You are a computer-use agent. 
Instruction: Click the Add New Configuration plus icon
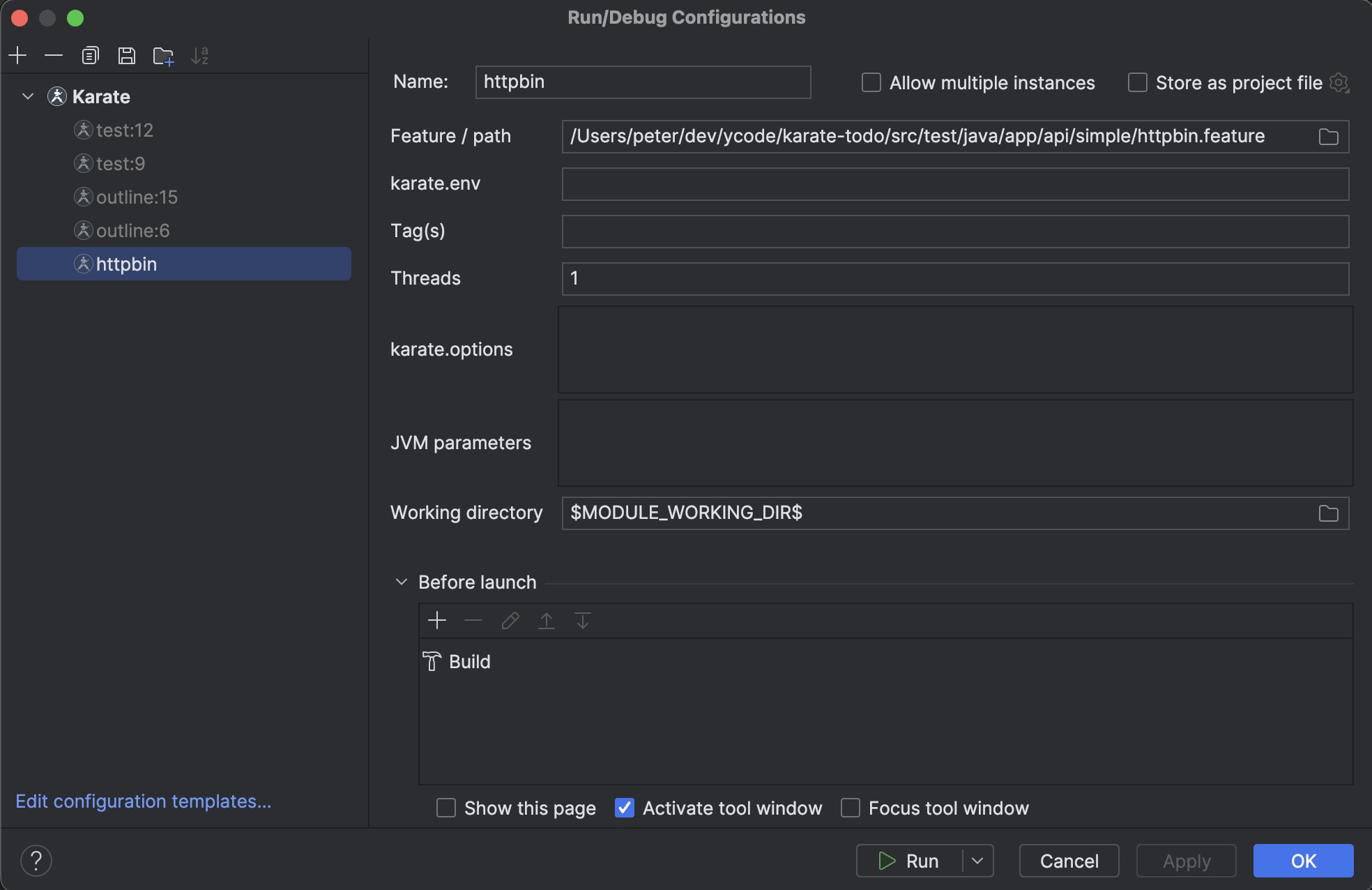tap(18, 56)
